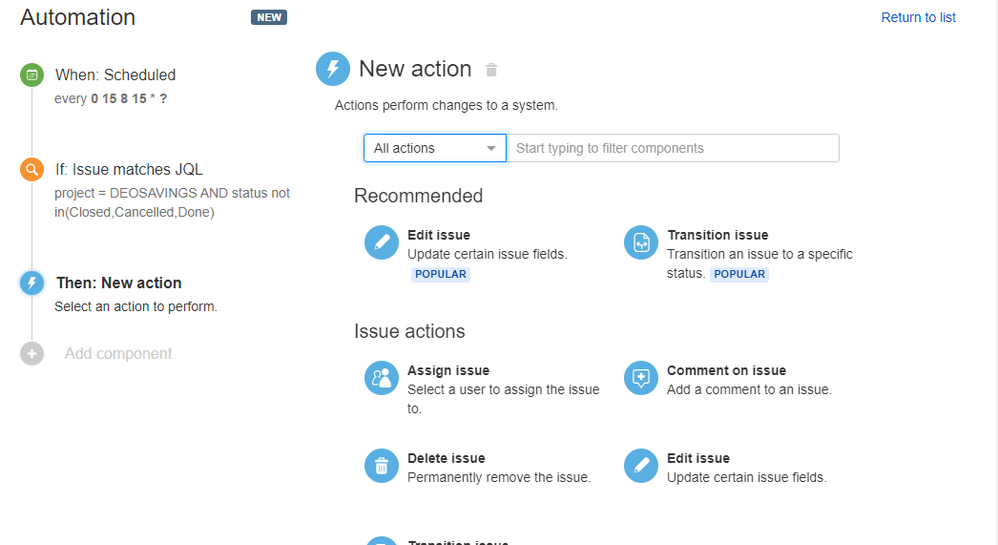Viewport: 998px width, 545px height.
Task: Choose Edit issue title under Issue actions
Action: [698, 458]
